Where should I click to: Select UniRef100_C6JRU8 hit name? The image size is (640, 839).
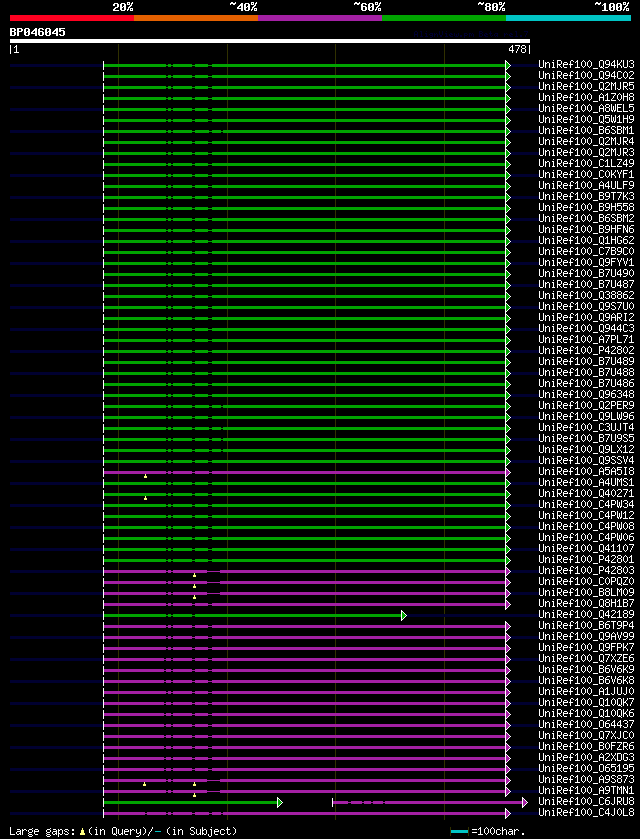586,802
